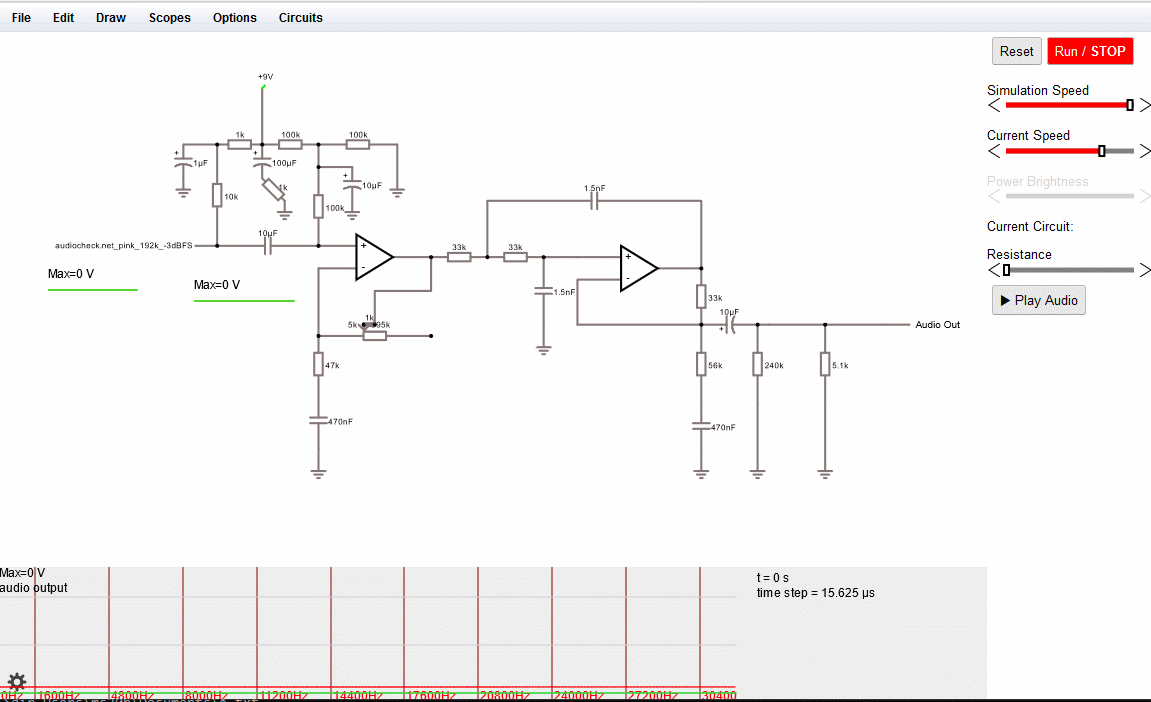Select the 470nF capacitor under 47k
This screenshot has width=1151, height=702.
(319, 421)
